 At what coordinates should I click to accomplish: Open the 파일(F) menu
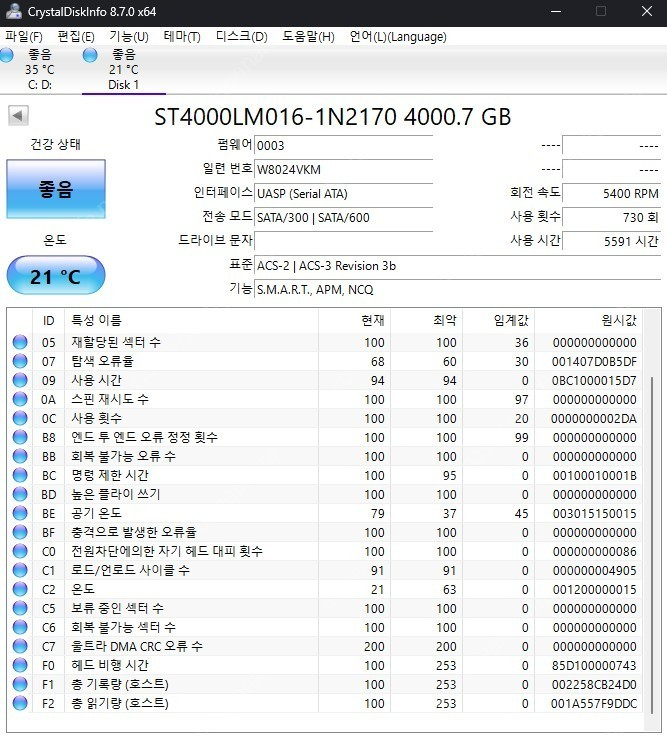point(24,37)
